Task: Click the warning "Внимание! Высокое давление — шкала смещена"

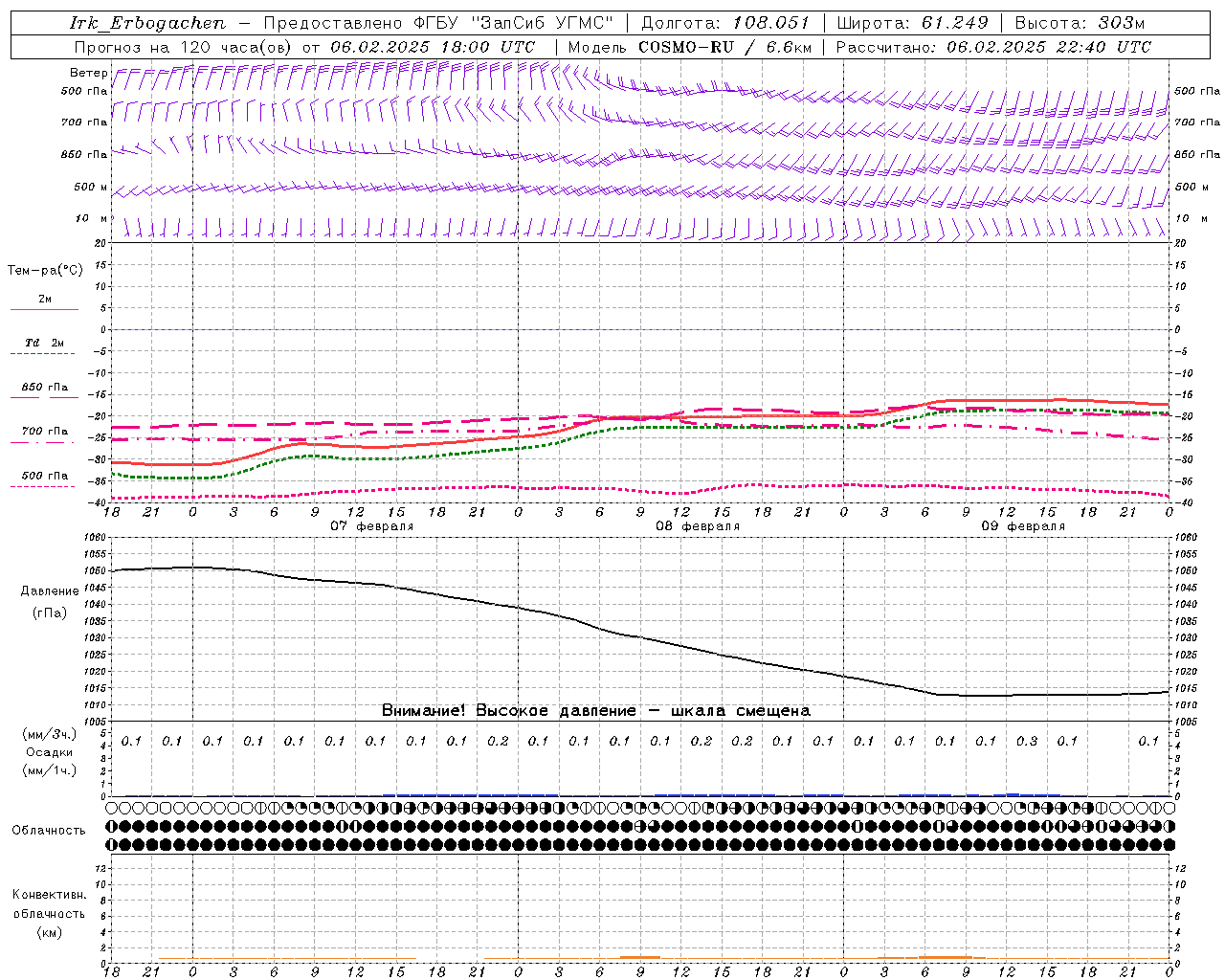Action: (596, 710)
